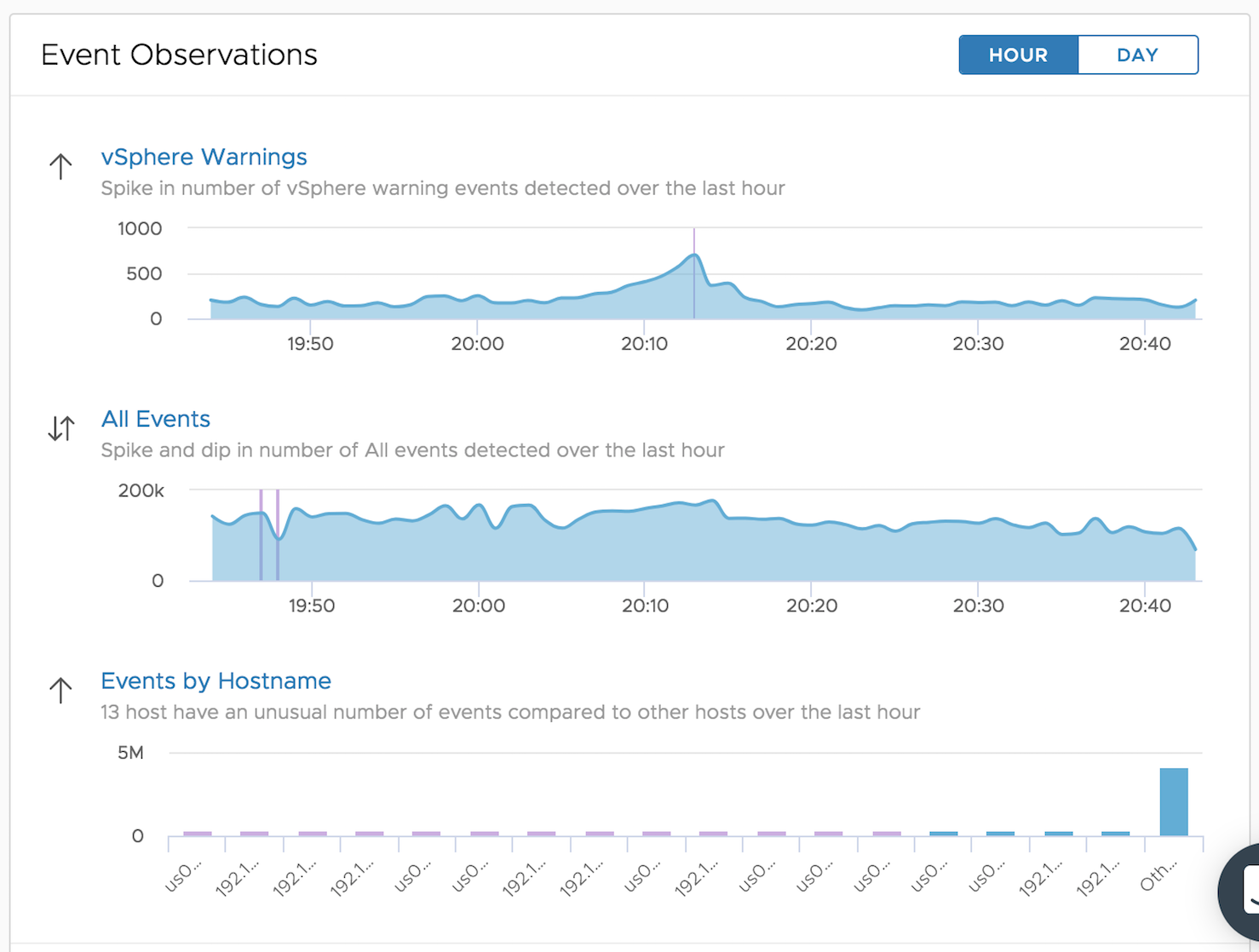Open the All Events link
1259x952 pixels.
coord(155,419)
